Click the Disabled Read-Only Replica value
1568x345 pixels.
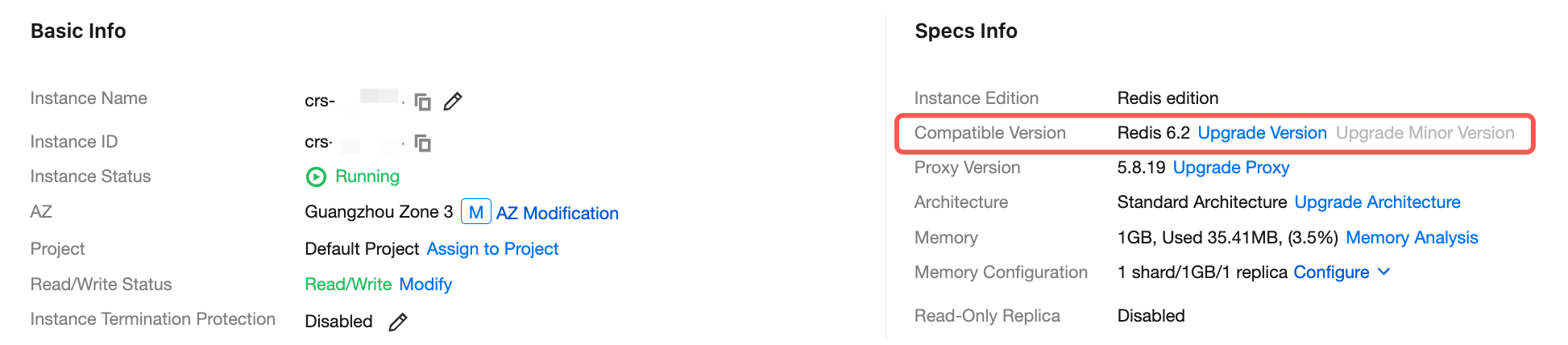pyautogui.click(x=1151, y=316)
